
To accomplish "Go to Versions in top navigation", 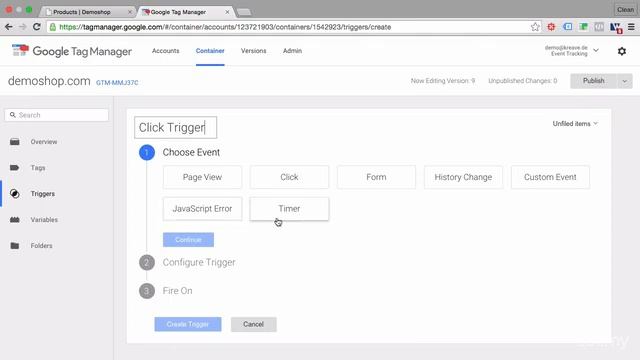I will coord(253,51).
